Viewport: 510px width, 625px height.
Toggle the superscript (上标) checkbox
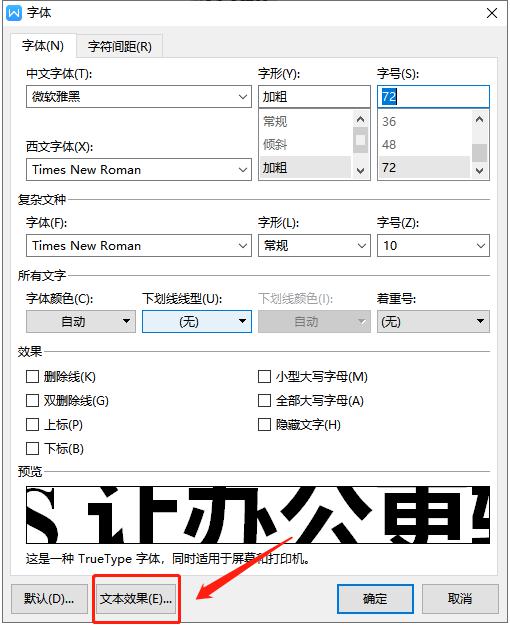click(x=32, y=425)
